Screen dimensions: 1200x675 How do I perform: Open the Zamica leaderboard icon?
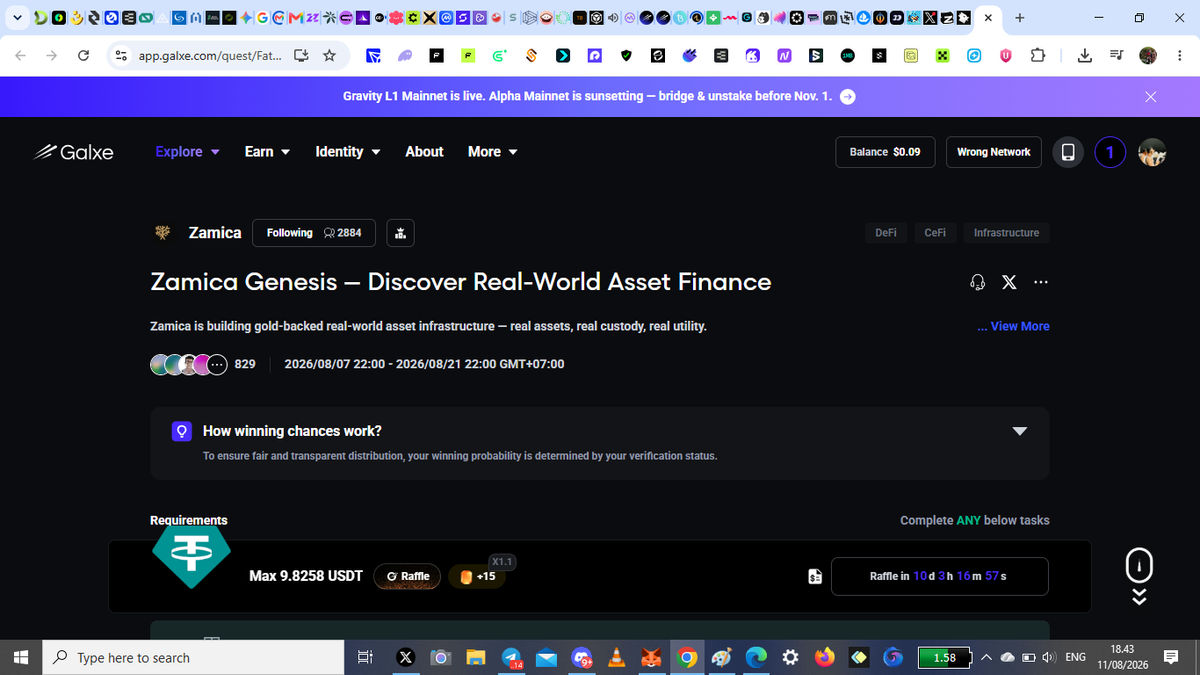(x=400, y=233)
